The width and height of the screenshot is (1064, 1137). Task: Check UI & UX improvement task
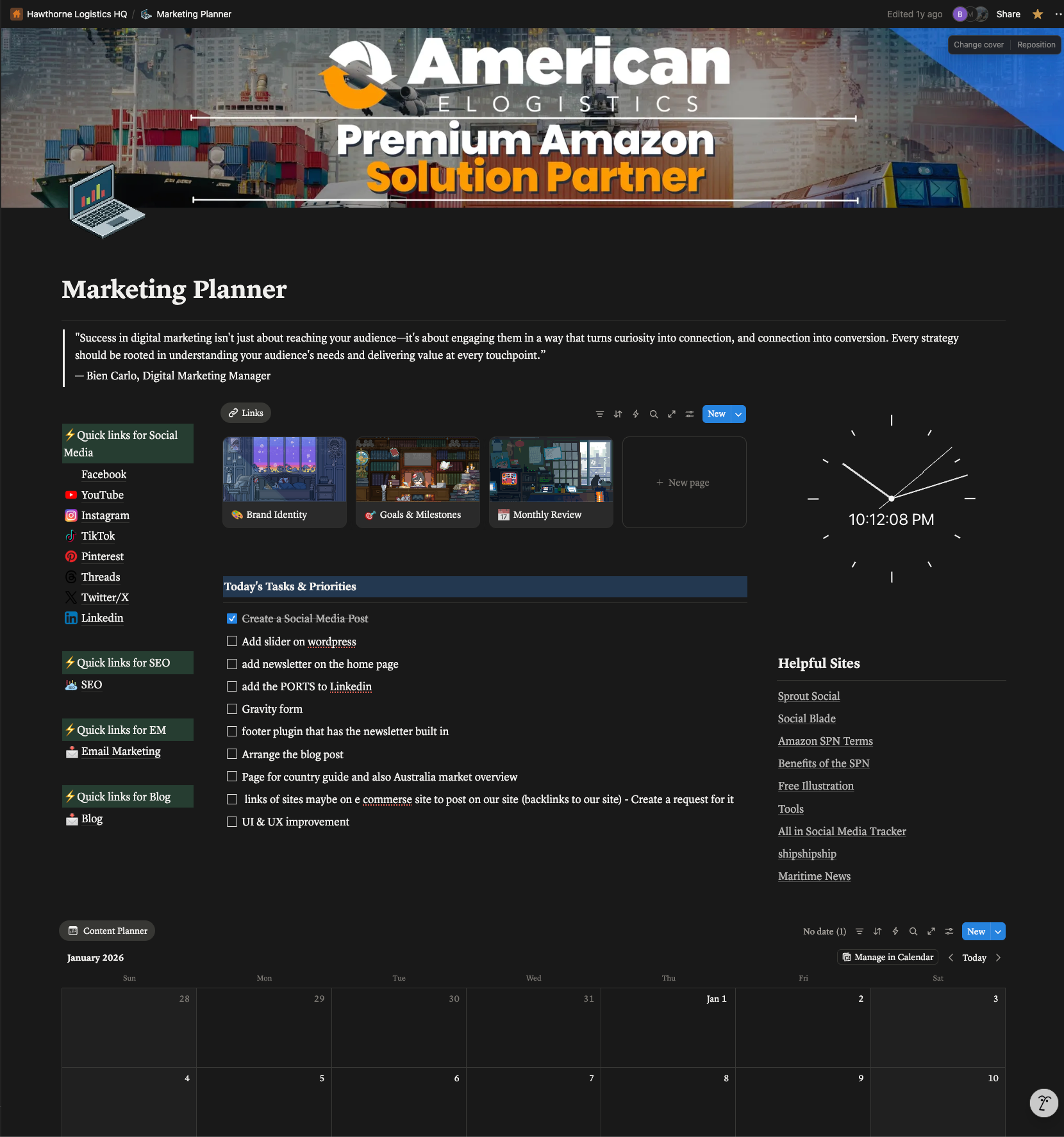232,822
